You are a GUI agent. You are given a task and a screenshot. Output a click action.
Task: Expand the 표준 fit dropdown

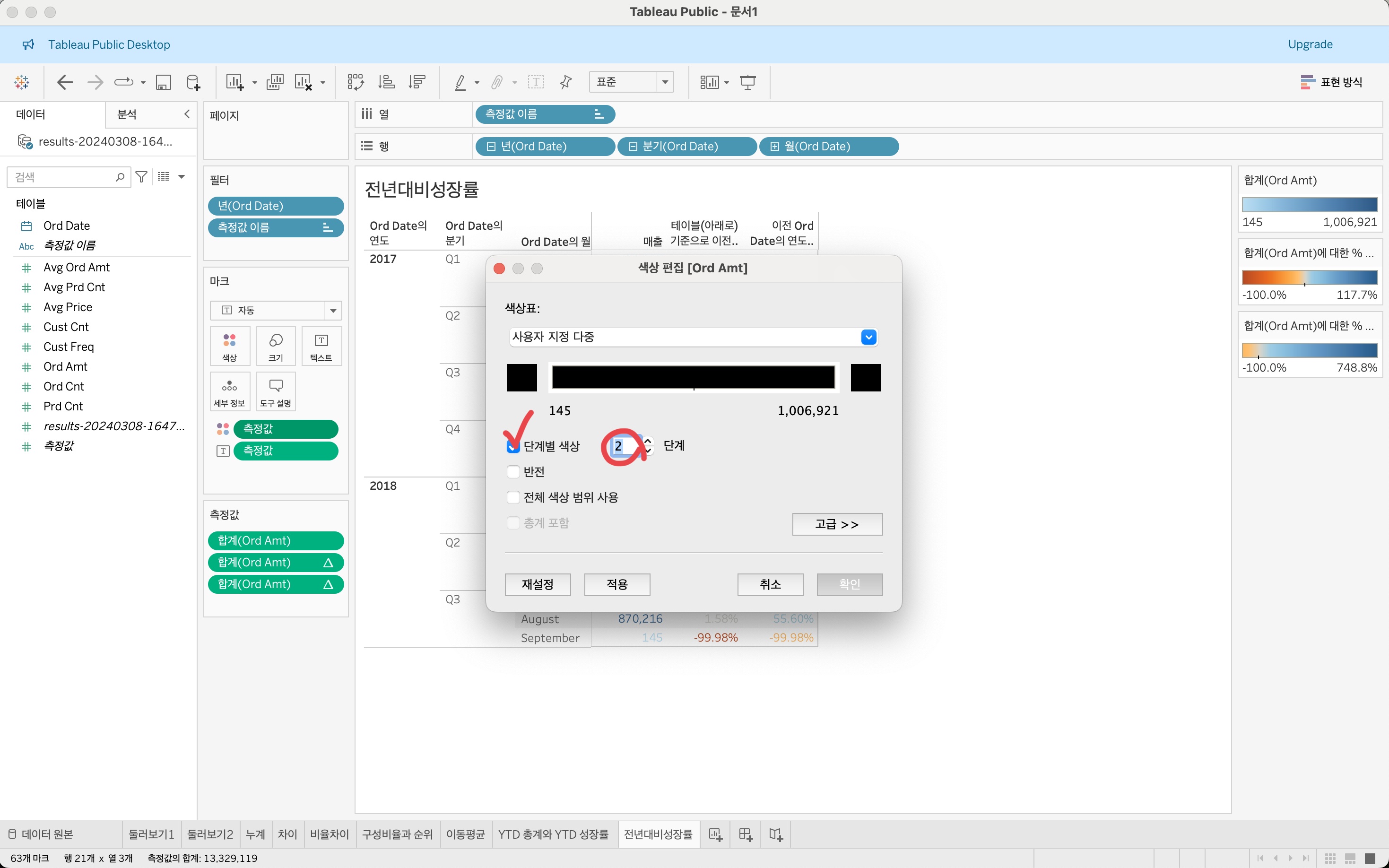click(665, 82)
